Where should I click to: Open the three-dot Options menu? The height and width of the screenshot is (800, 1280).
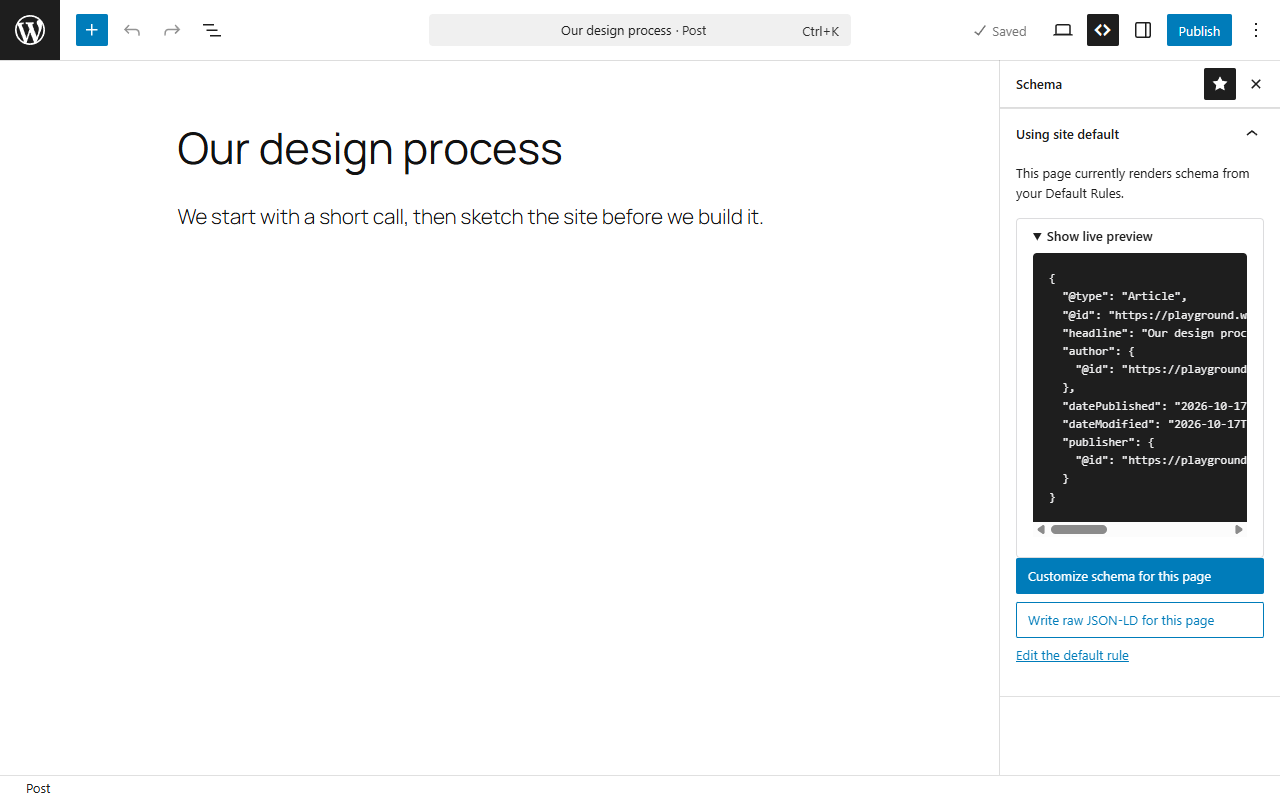(x=1256, y=30)
